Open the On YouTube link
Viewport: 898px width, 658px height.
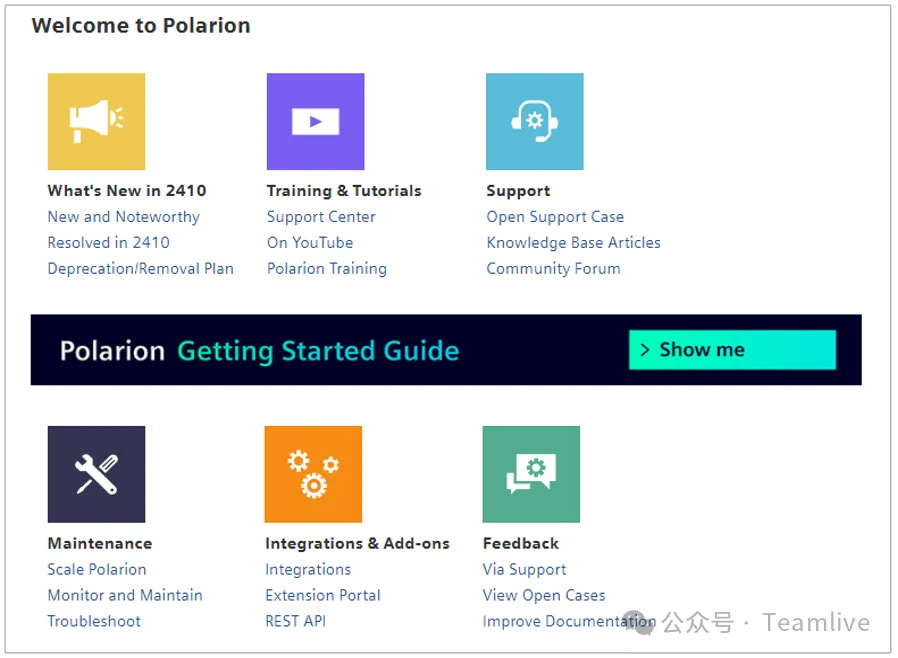[310, 243]
